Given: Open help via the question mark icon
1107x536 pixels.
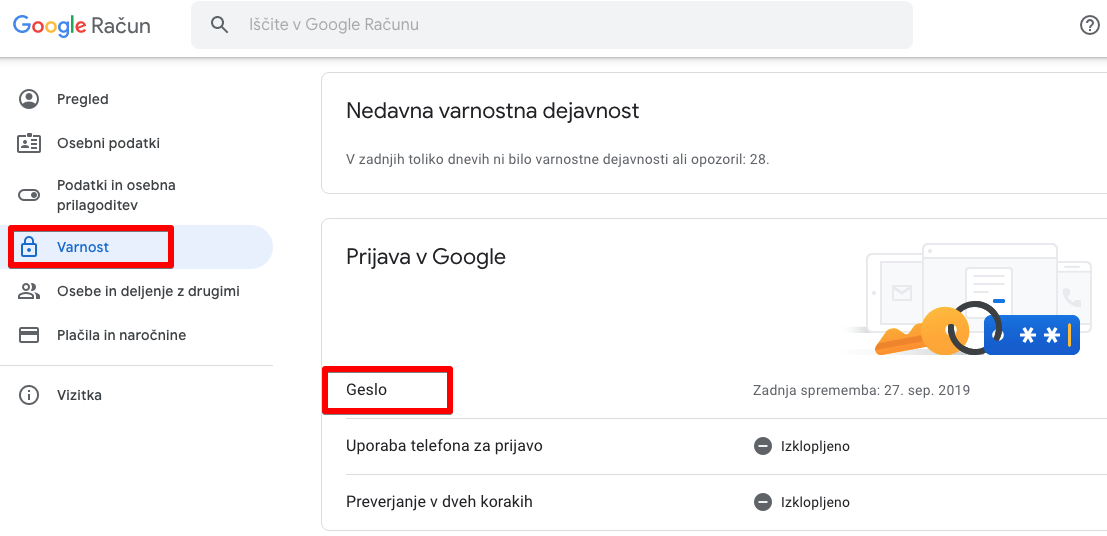Looking at the screenshot, I should tap(1090, 25).
